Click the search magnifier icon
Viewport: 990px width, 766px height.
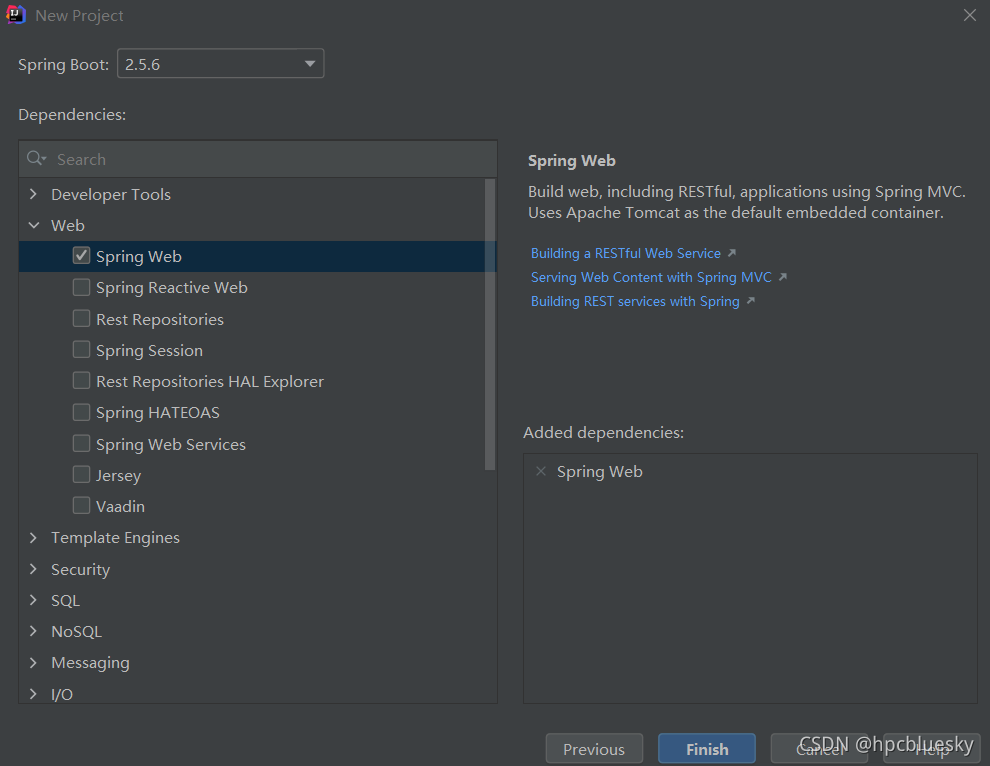pos(36,159)
